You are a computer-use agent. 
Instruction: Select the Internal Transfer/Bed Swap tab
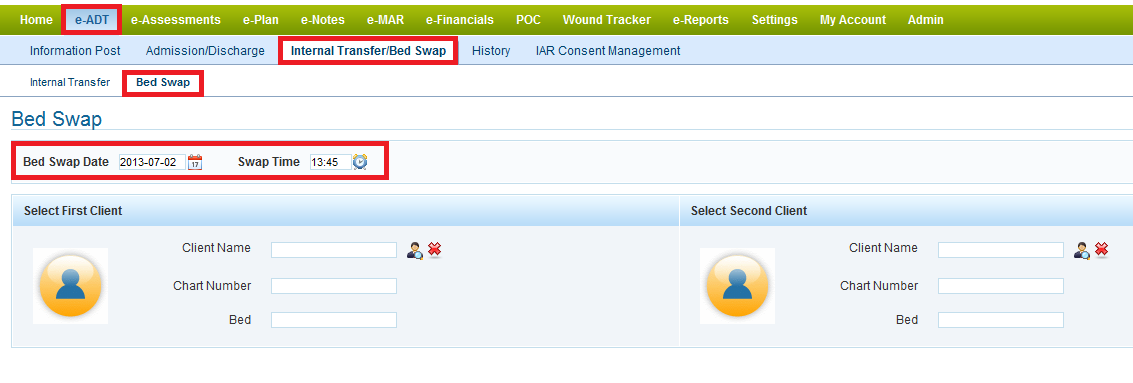[x=369, y=51]
